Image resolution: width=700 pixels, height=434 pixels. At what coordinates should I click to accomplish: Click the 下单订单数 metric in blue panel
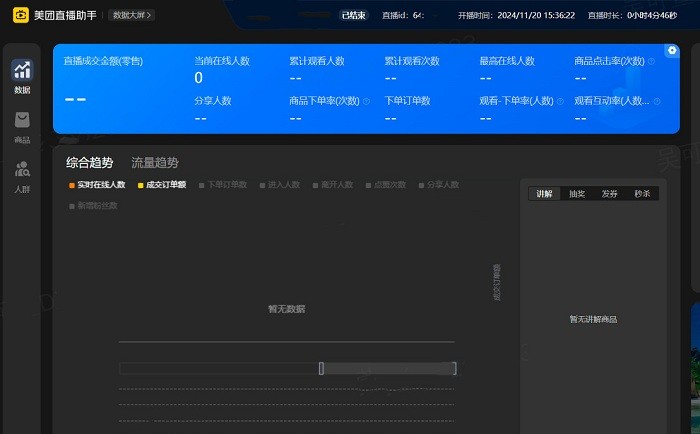[x=407, y=101]
